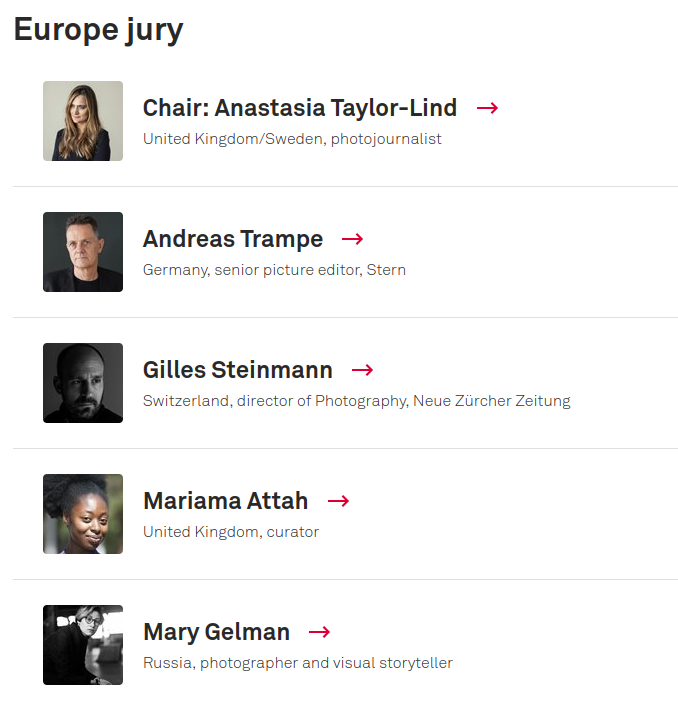
Task: Select Gilles Steinmann's black-and-white portrait
Action: 83,383
